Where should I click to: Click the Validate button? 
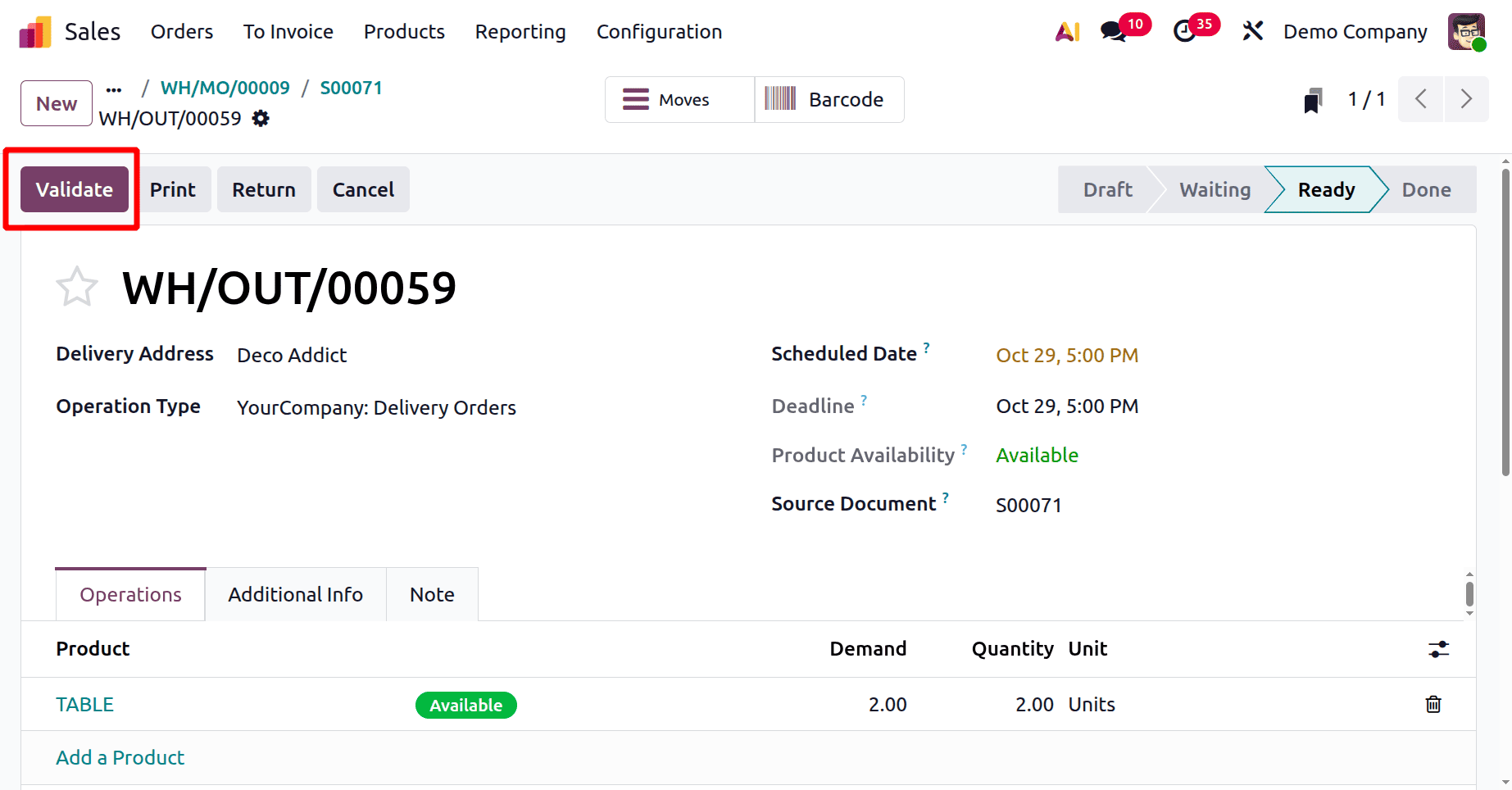tap(74, 189)
